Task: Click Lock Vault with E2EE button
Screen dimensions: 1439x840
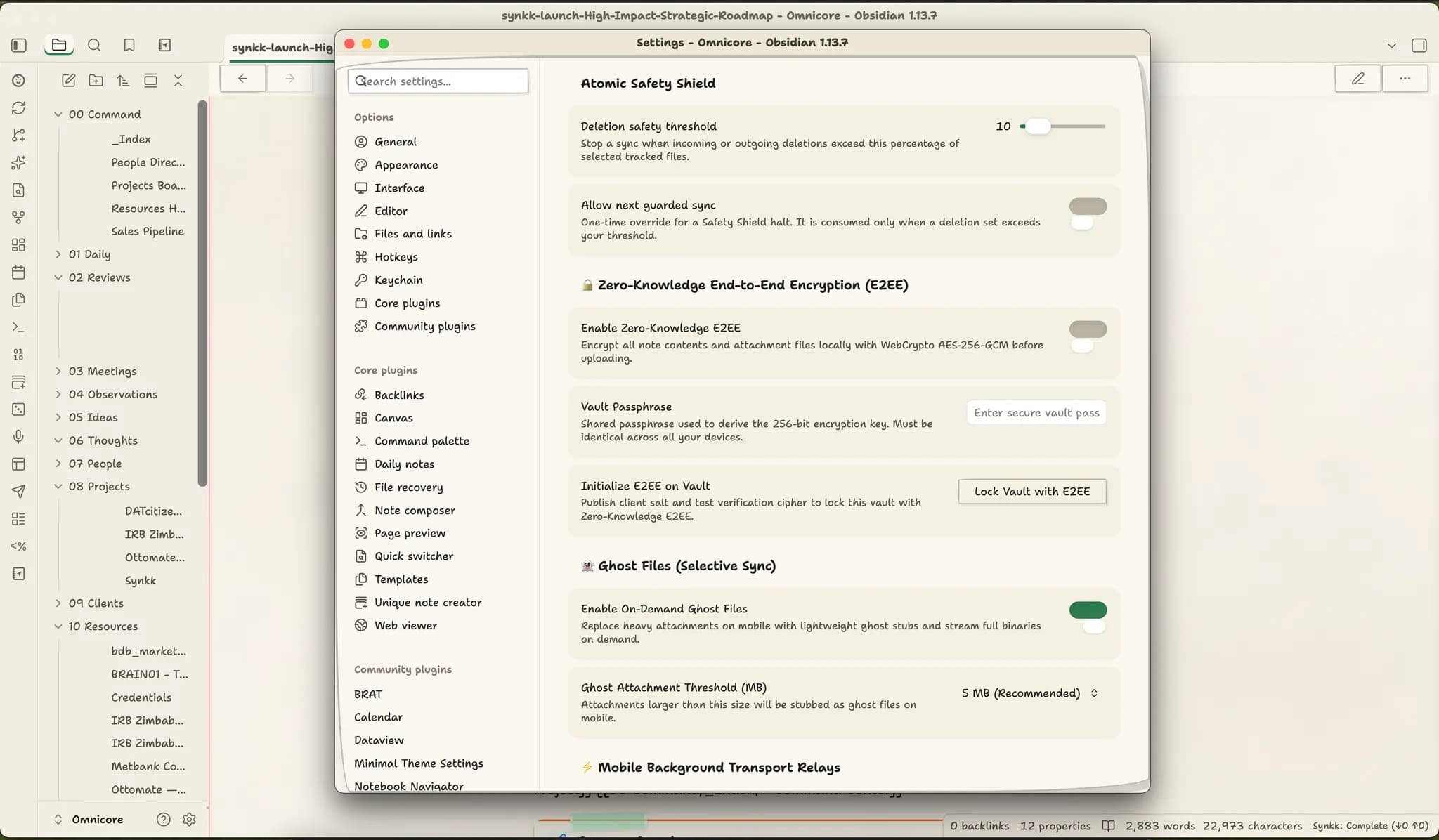Action: [1032, 492]
